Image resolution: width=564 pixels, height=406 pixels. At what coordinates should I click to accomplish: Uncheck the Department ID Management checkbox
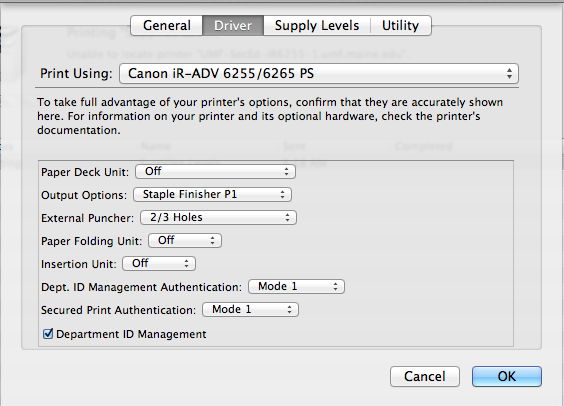[48, 334]
